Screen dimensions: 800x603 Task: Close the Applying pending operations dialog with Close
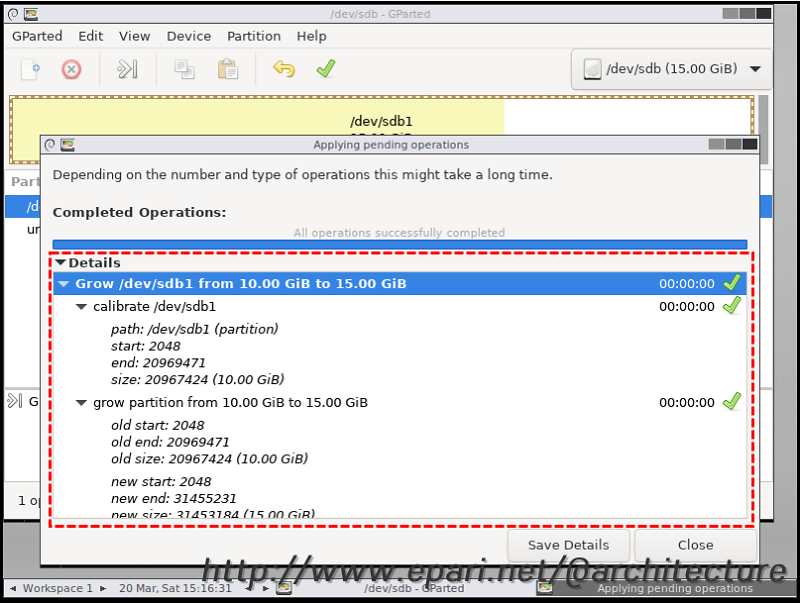pyautogui.click(x=695, y=545)
